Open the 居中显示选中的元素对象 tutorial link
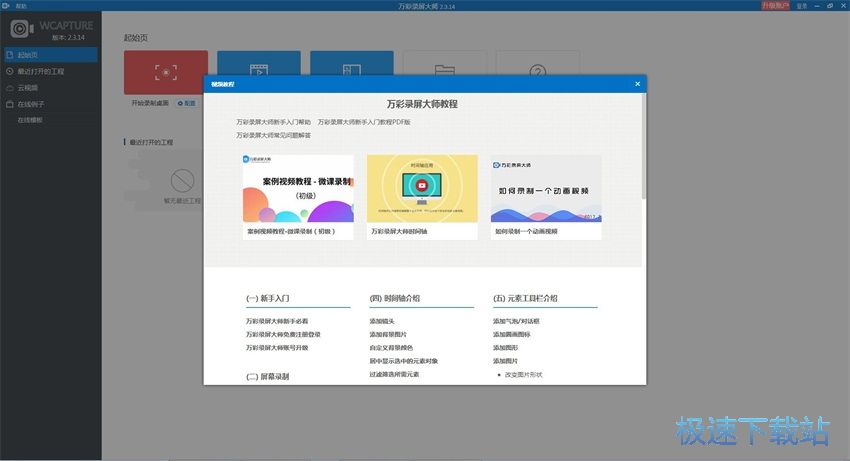This screenshot has width=850, height=461. (x=404, y=361)
